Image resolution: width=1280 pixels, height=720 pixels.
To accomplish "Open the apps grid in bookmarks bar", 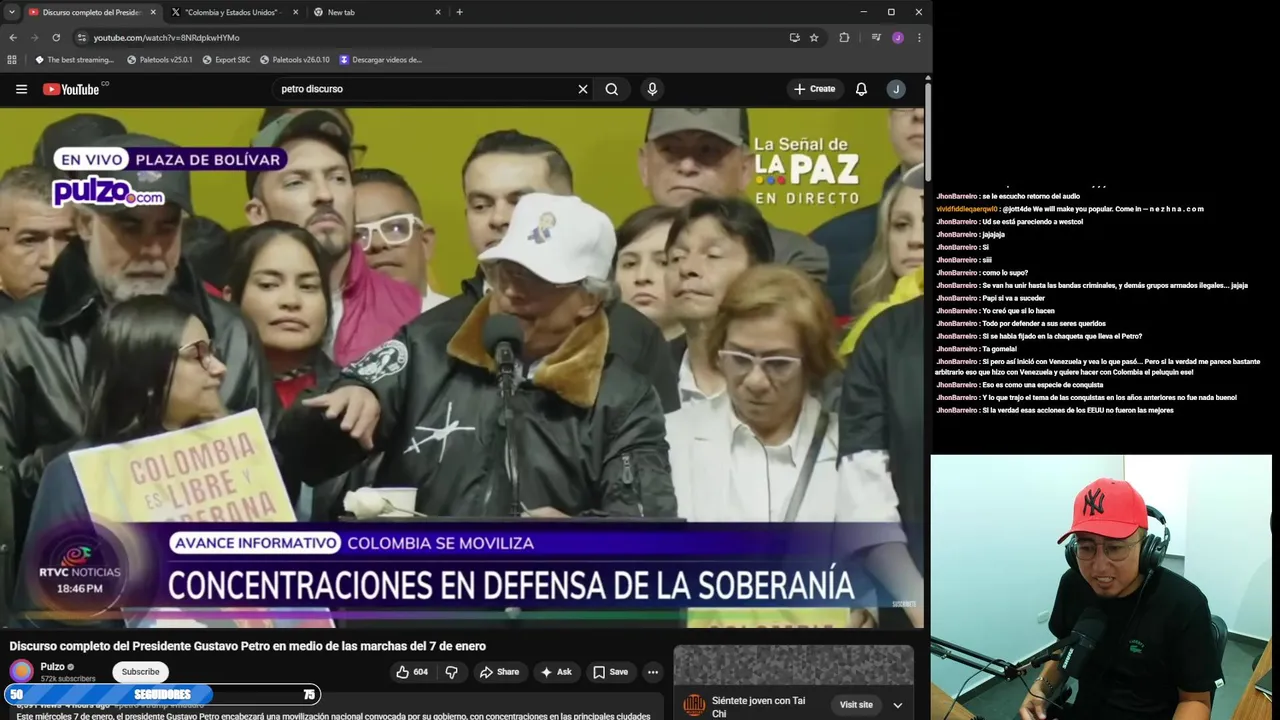I will (13, 60).
